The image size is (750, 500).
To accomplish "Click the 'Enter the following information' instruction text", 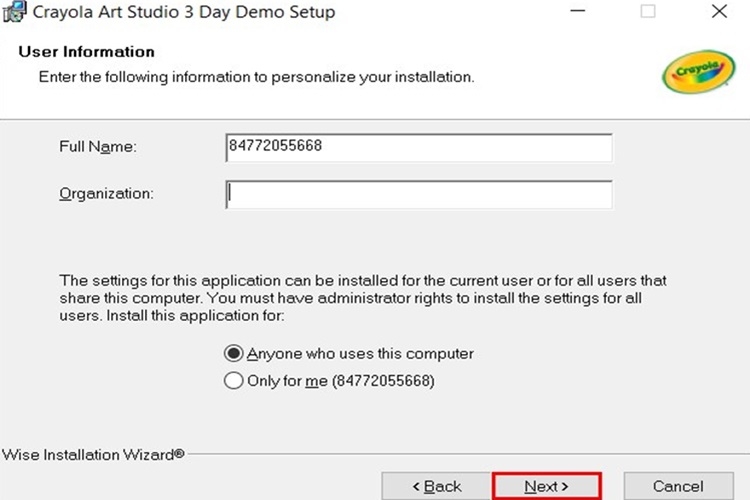I will 256,76.
